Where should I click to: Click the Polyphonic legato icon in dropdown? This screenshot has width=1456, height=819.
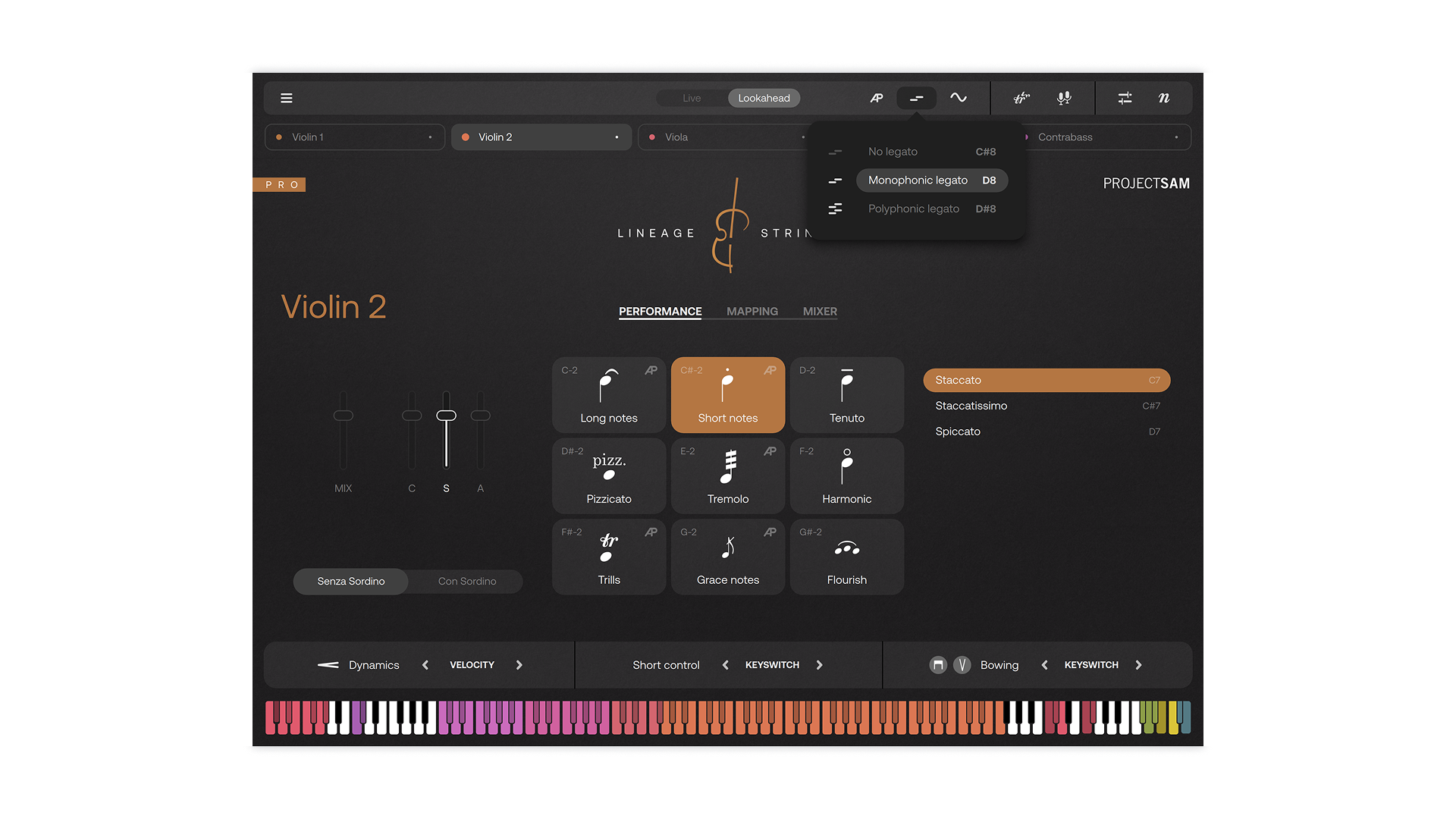point(835,209)
